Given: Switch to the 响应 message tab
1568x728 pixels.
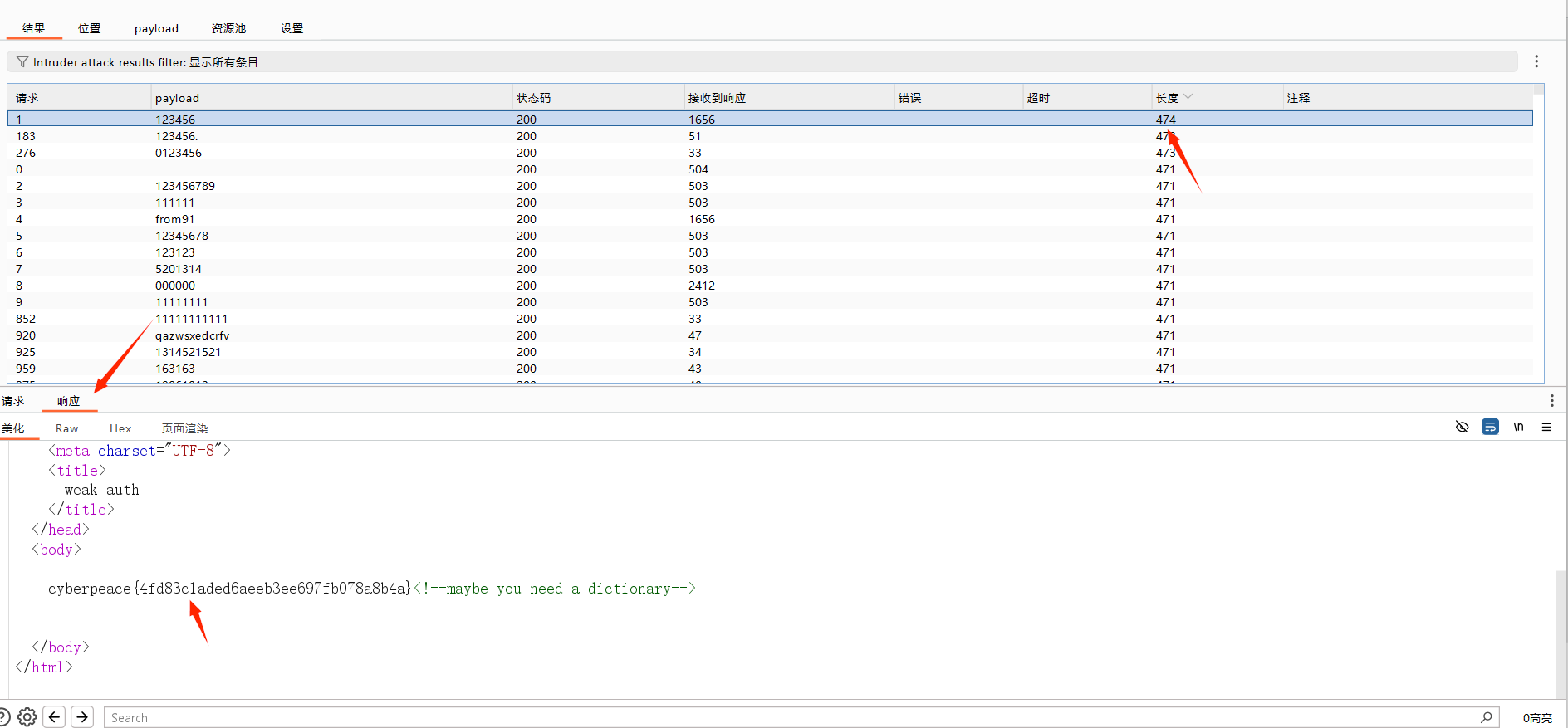Looking at the screenshot, I should pyautogui.click(x=69, y=401).
